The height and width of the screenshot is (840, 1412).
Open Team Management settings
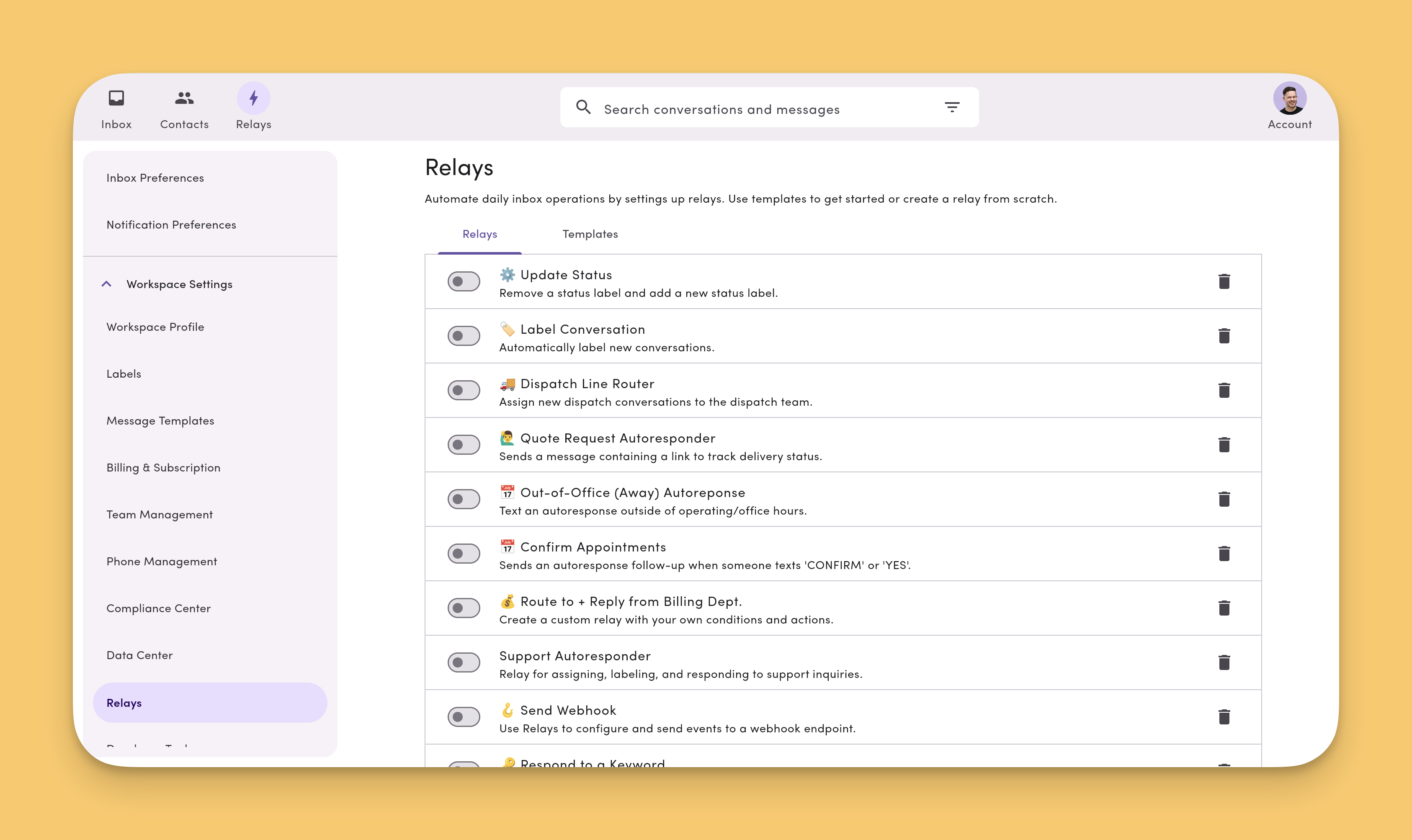coord(160,514)
